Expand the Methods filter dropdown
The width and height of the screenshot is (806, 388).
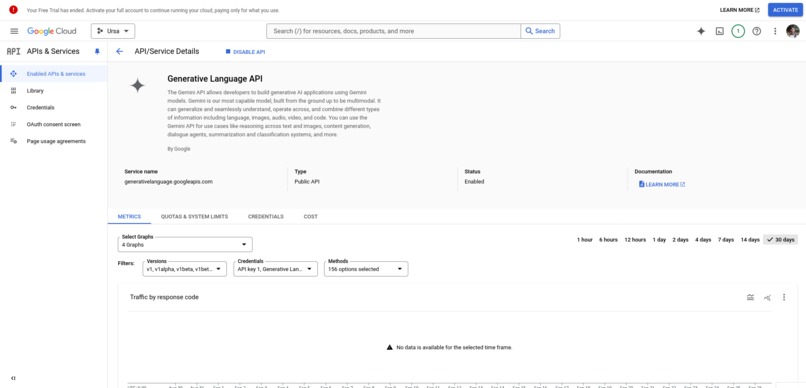click(366, 269)
